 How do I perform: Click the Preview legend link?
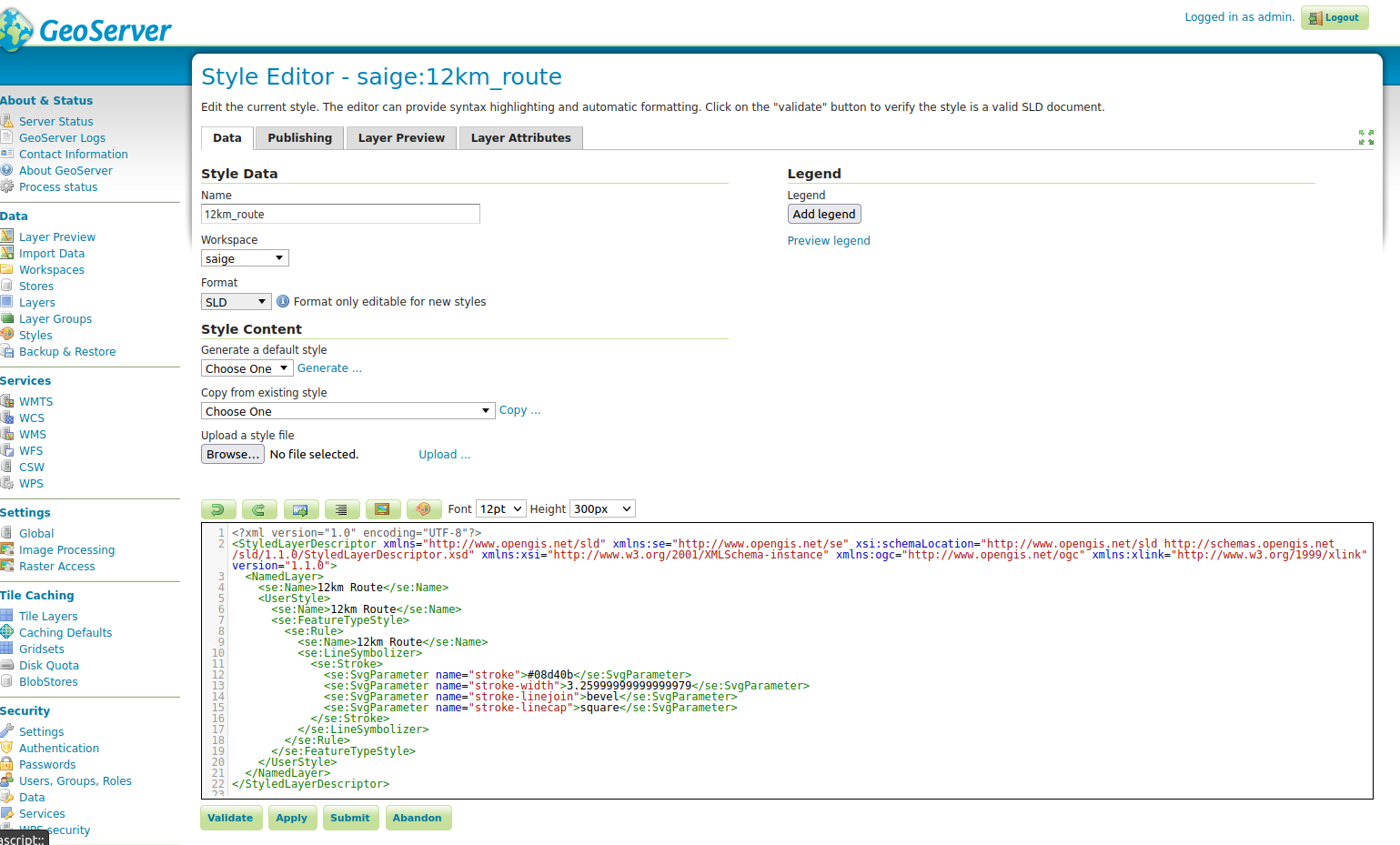coord(829,241)
